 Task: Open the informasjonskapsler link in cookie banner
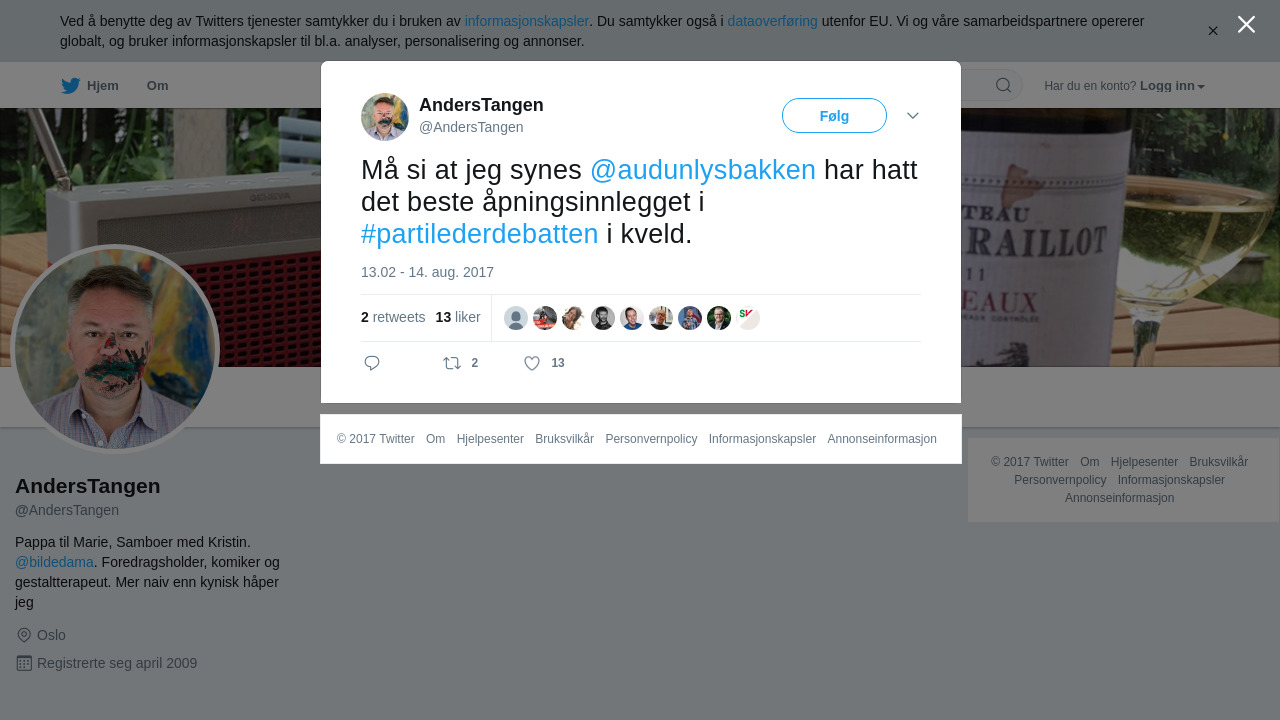[x=527, y=21]
